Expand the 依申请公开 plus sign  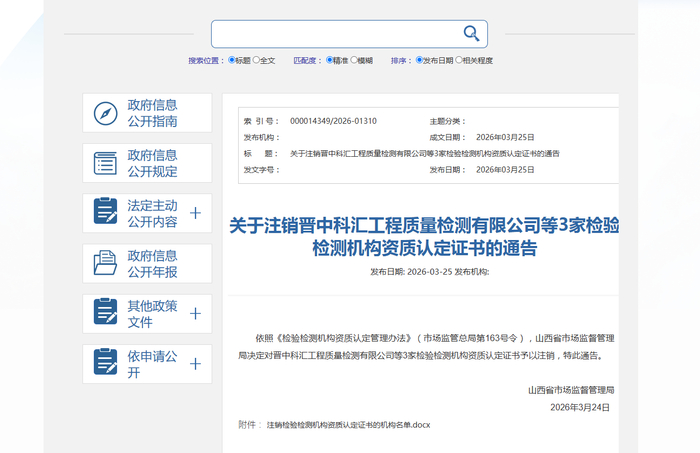tap(195, 364)
